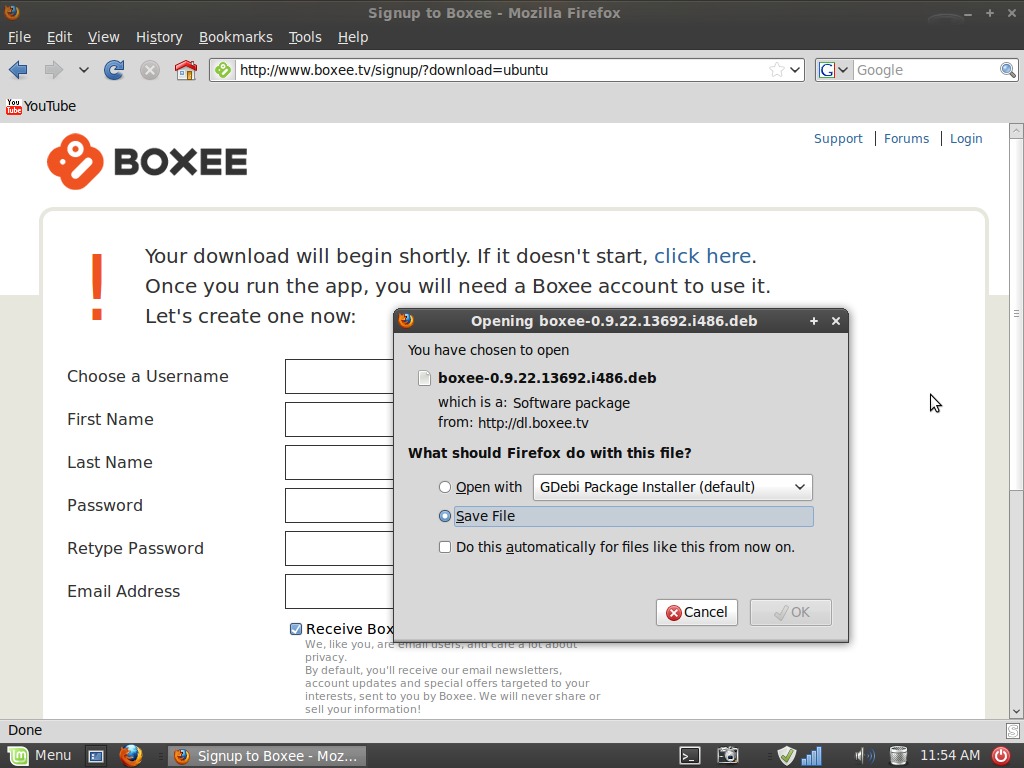The width and height of the screenshot is (1024, 768).
Task: Click the page scrollbar down arrow
Action: (1016, 711)
